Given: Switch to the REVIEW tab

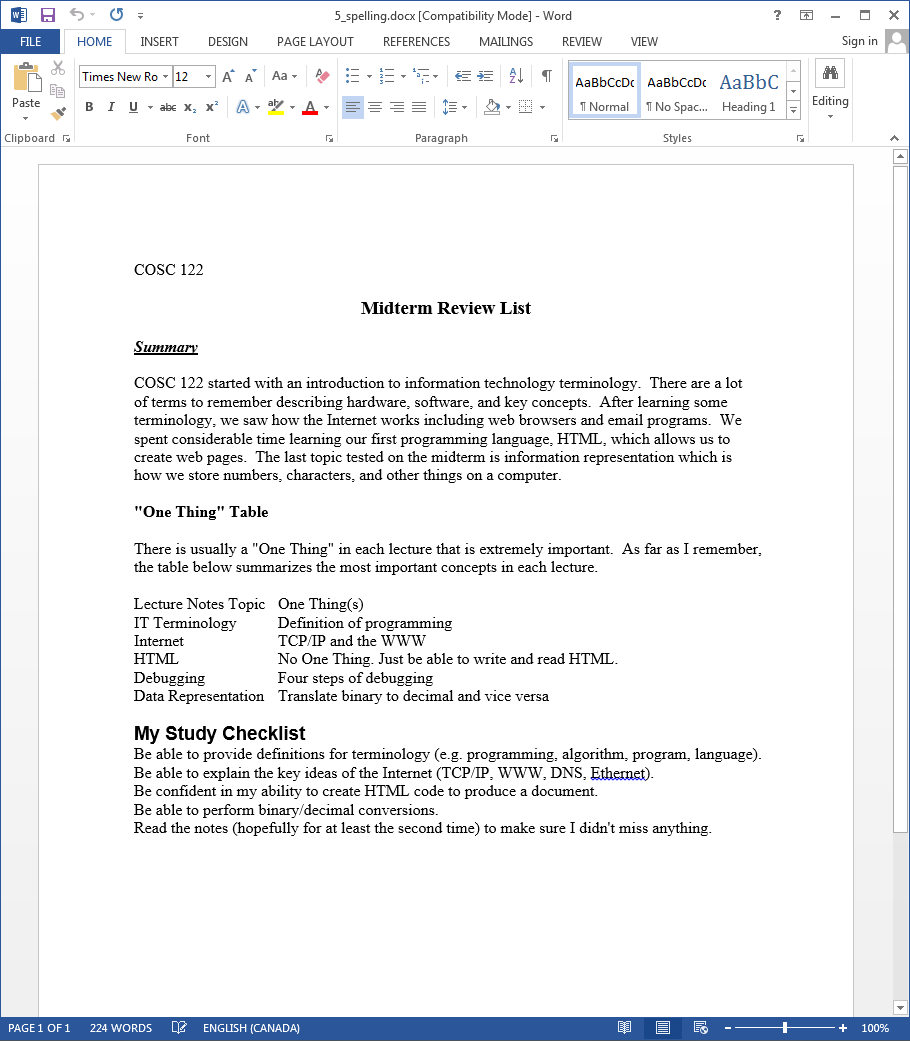Looking at the screenshot, I should click(x=581, y=42).
